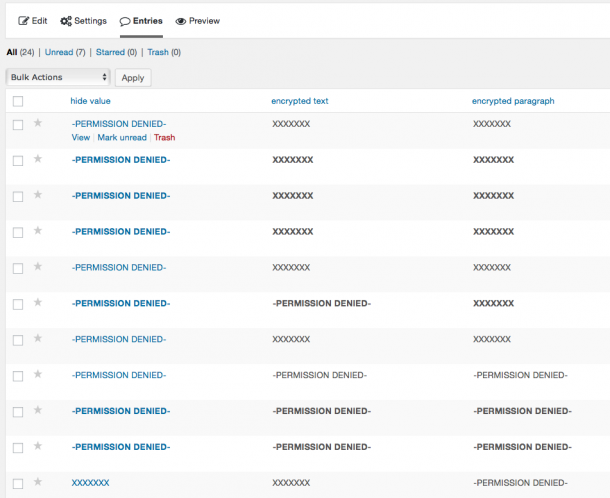Image resolution: width=610 pixels, height=498 pixels.
Task: Click the Apply button
Action: pyautogui.click(x=133, y=77)
